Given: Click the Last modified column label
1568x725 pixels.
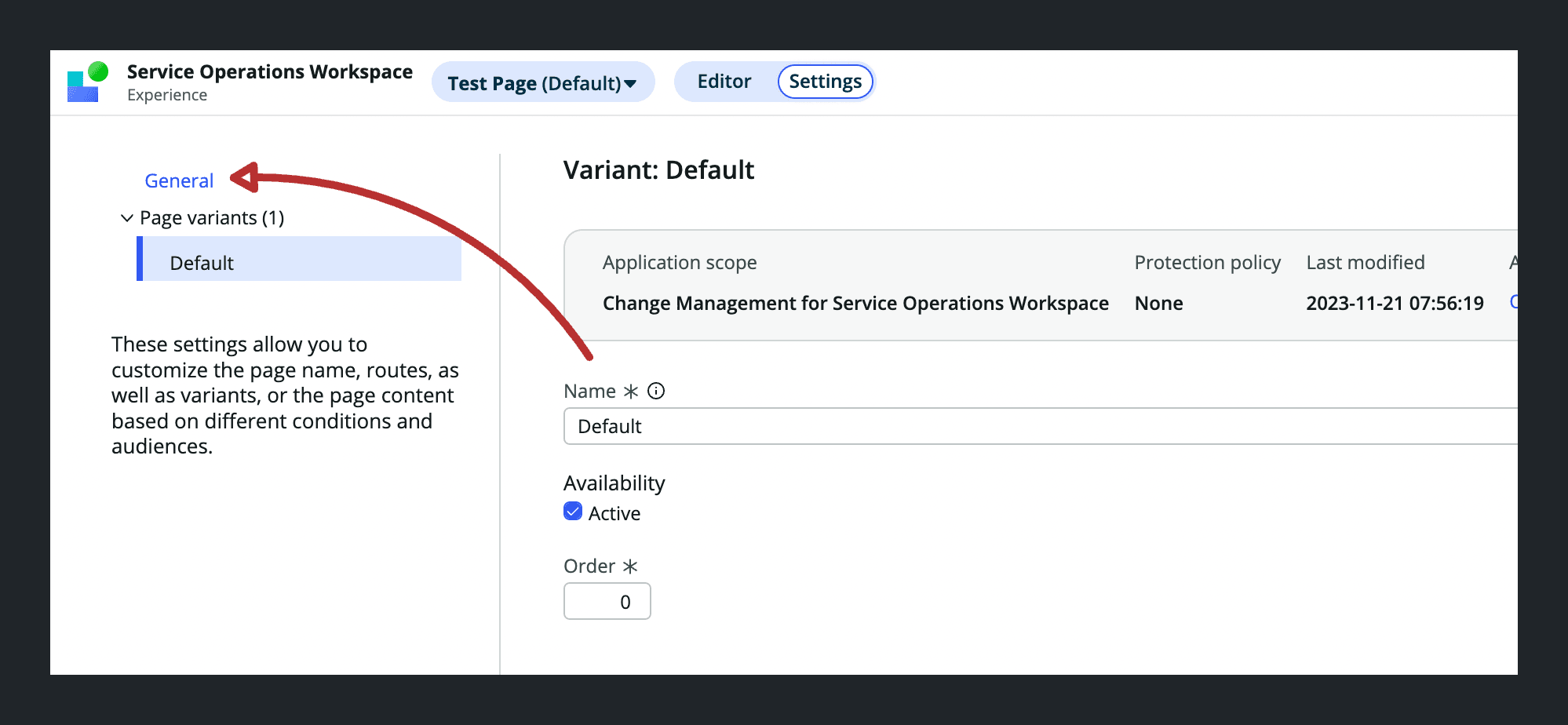Looking at the screenshot, I should [x=1365, y=262].
